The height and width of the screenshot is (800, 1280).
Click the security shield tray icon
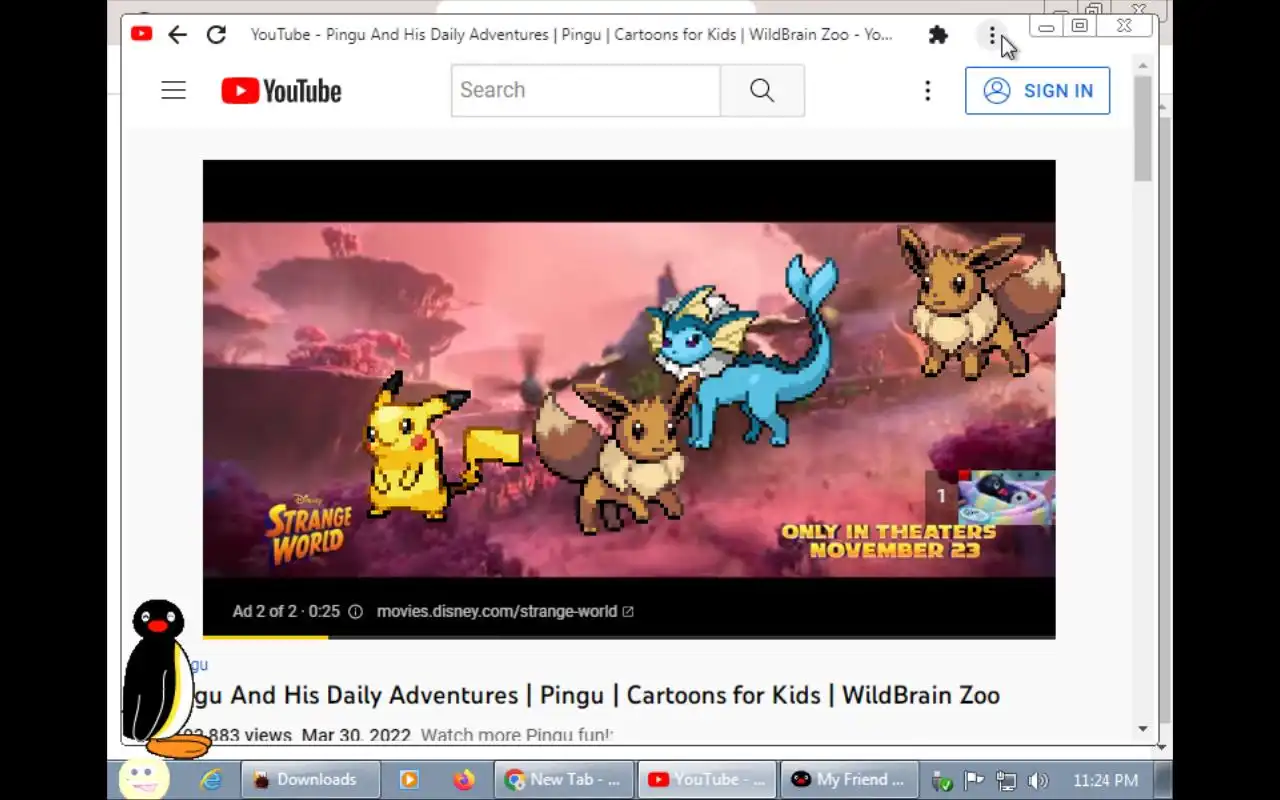point(941,780)
